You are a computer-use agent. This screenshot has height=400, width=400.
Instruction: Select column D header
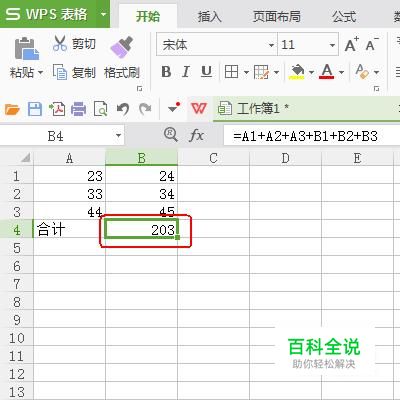(x=285, y=158)
